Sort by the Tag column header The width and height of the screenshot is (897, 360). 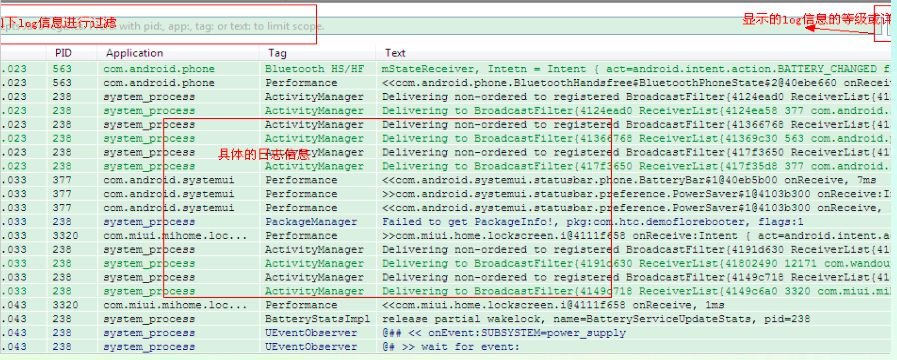pos(277,53)
